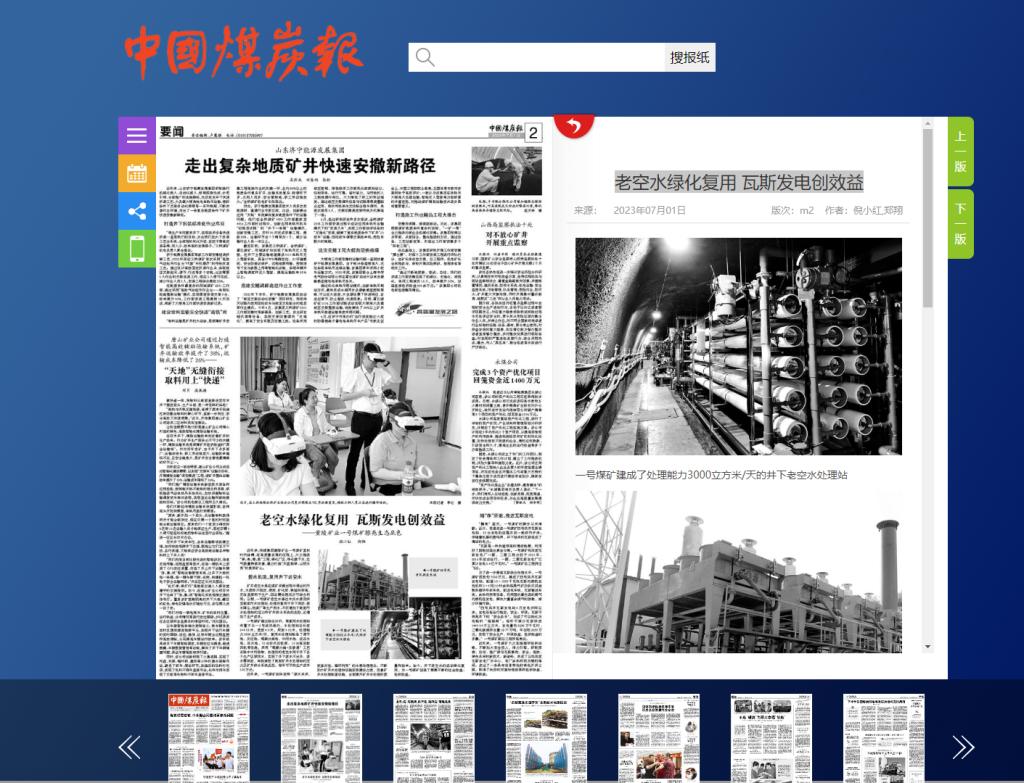Click the red back arrow icon

click(x=574, y=124)
